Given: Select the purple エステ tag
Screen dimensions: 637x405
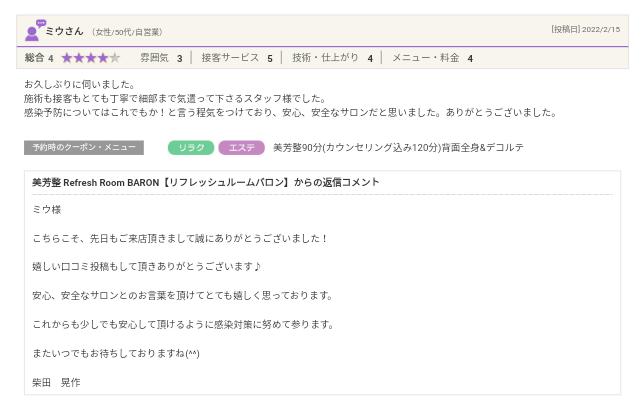Looking at the screenshot, I should click(241, 148).
